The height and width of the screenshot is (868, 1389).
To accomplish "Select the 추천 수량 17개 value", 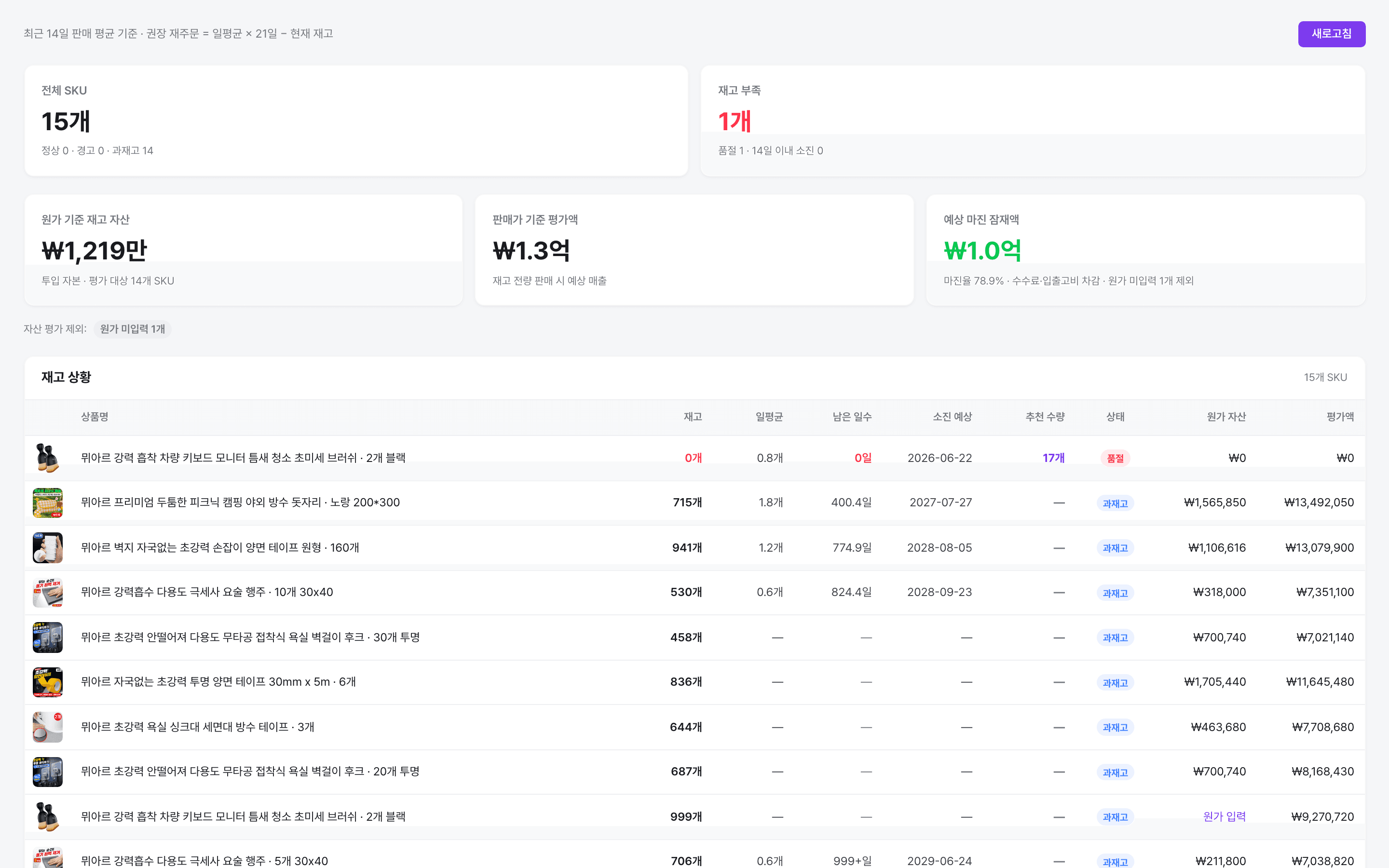I will [1053, 458].
